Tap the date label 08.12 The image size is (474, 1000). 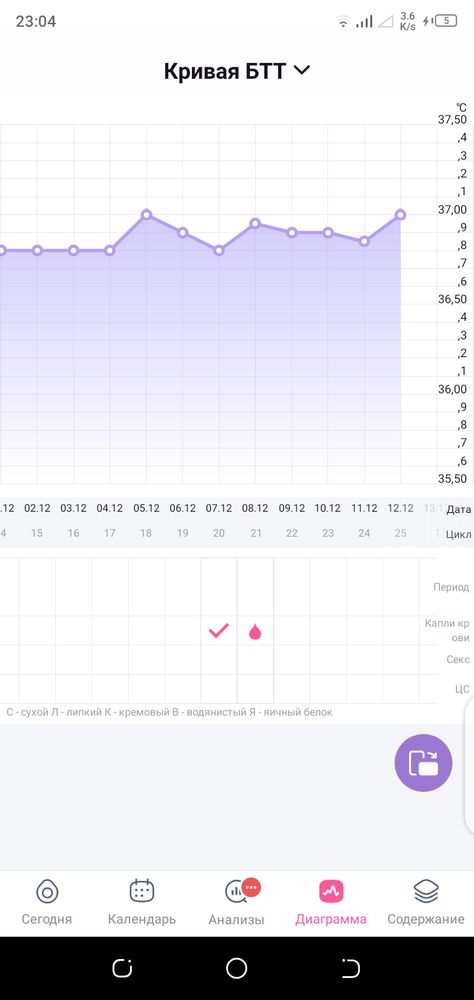(255, 508)
